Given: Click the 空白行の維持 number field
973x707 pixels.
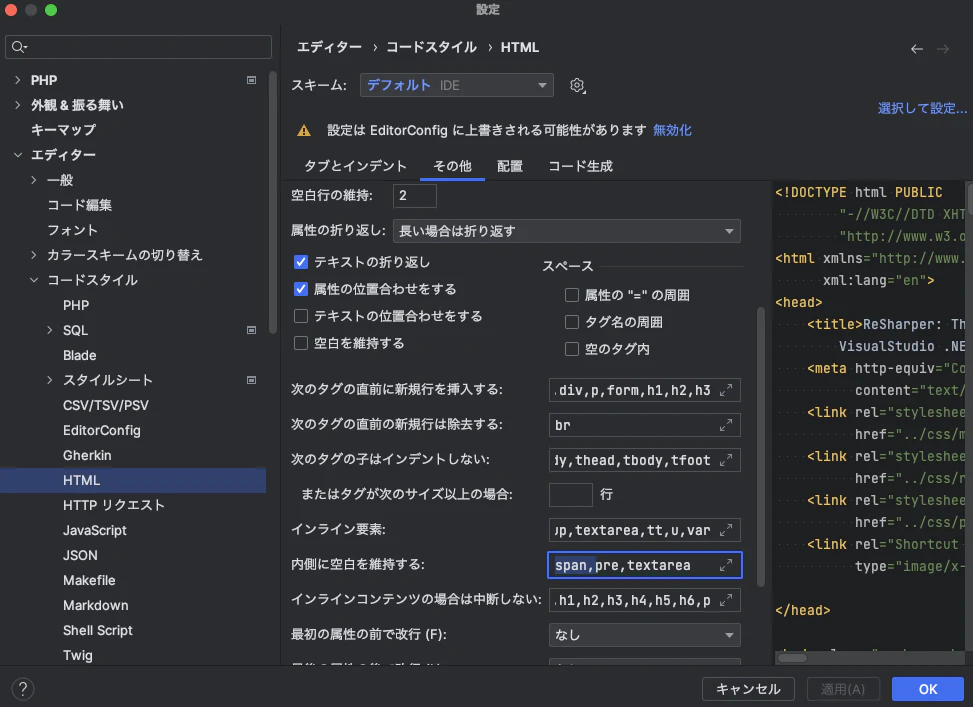Looking at the screenshot, I should [x=415, y=196].
